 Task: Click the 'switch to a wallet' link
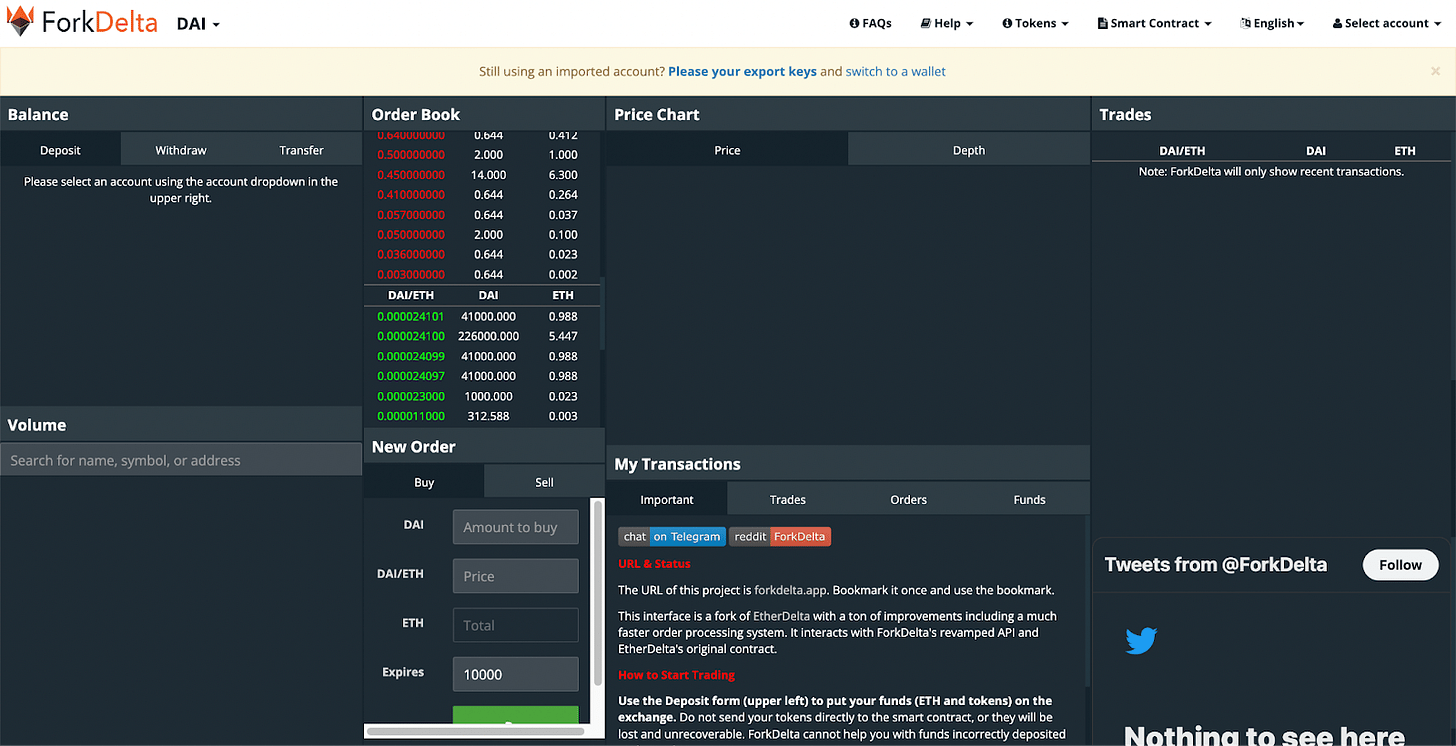point(896,71)
